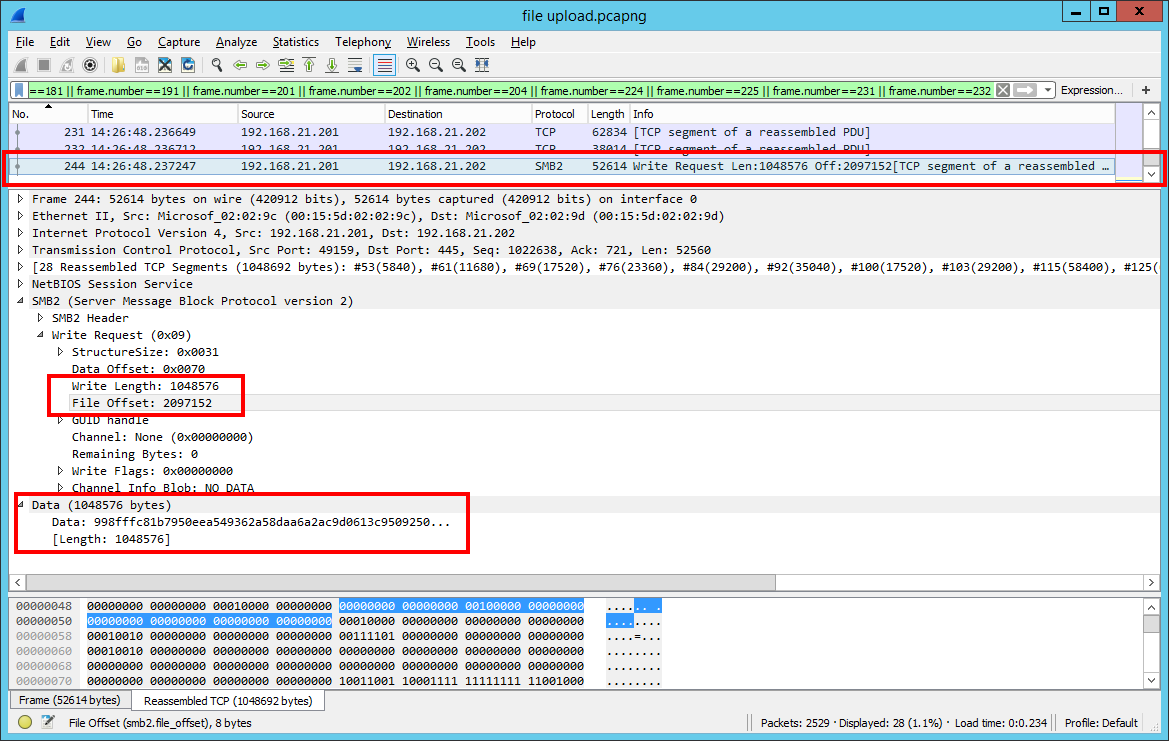
Task: Expand NetBIOS Session Service node
Action: [x=20, y=284]
